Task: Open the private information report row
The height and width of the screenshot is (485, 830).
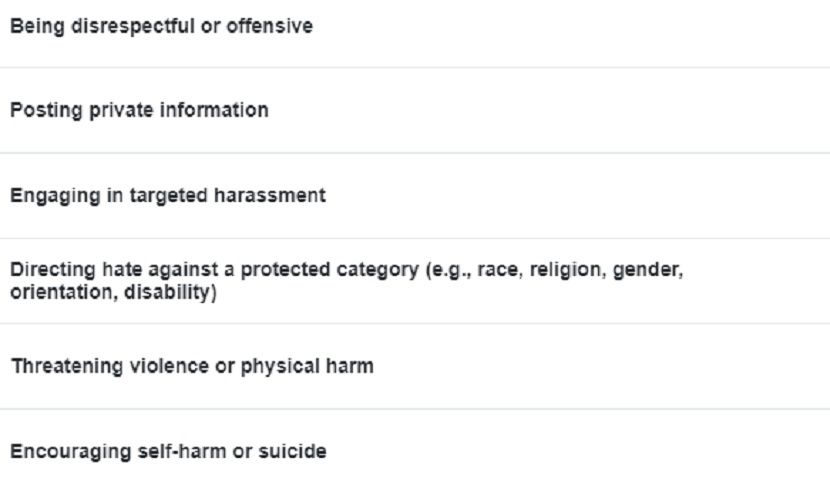Action: [x=415, y=110]
